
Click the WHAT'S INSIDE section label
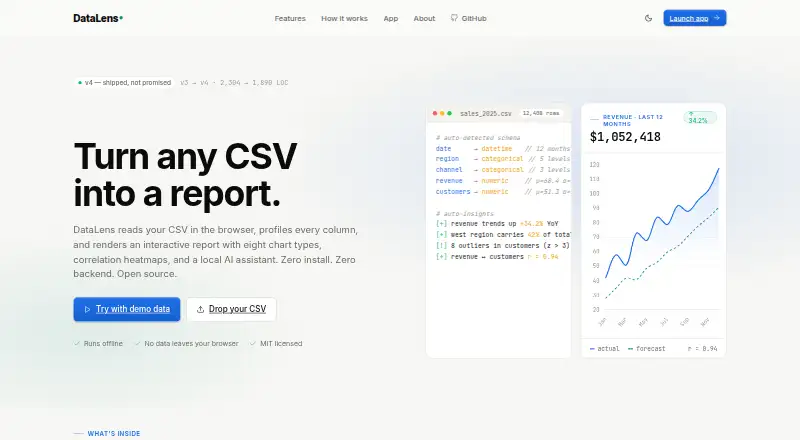point(113,433)
